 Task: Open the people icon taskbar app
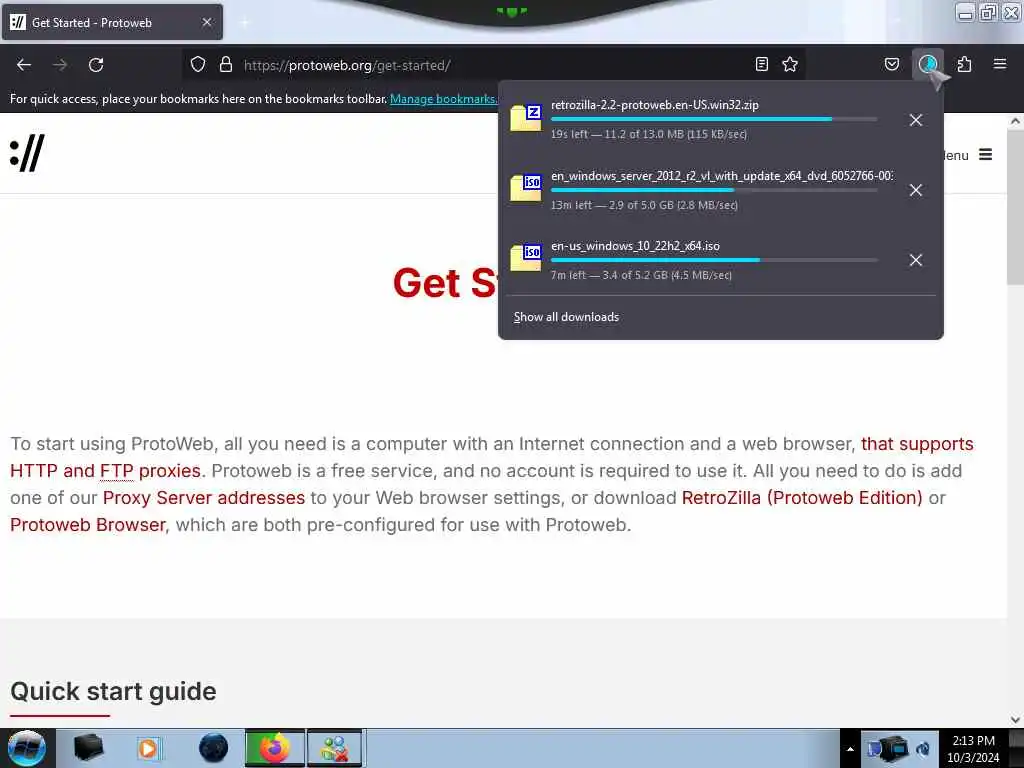click(334, 748)
